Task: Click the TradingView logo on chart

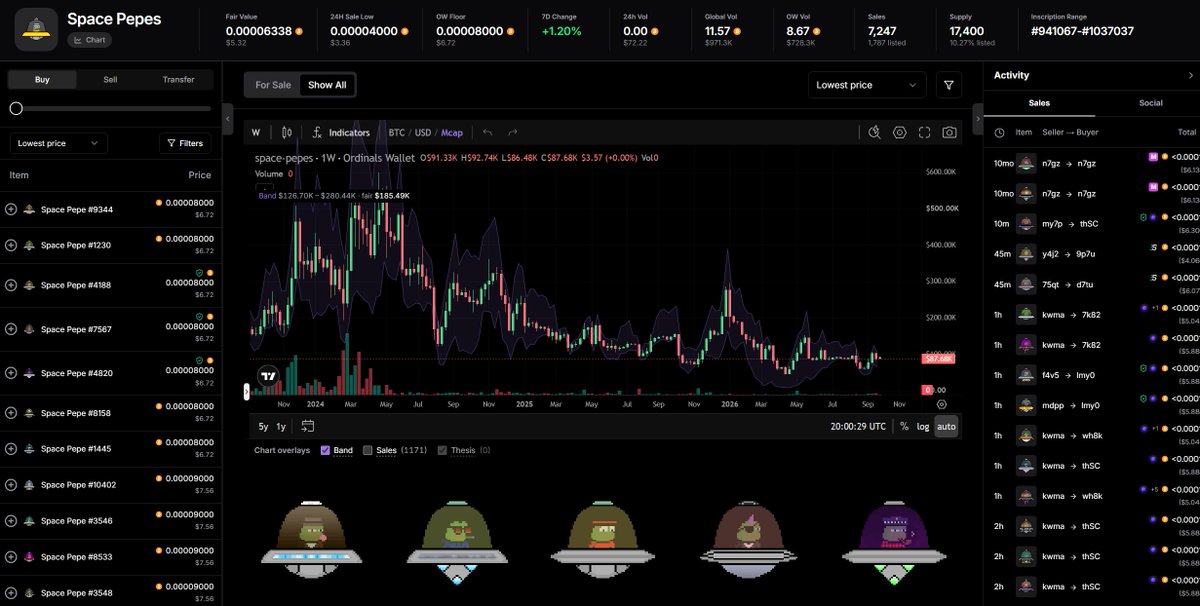Action: tap(267, 377)
